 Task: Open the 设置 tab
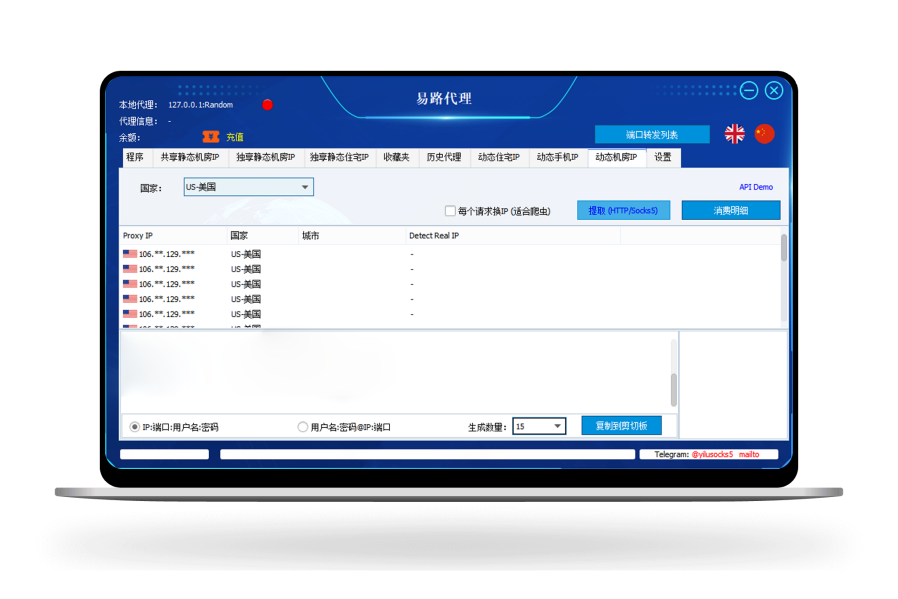pyautogui.click(x=663, y=157)
